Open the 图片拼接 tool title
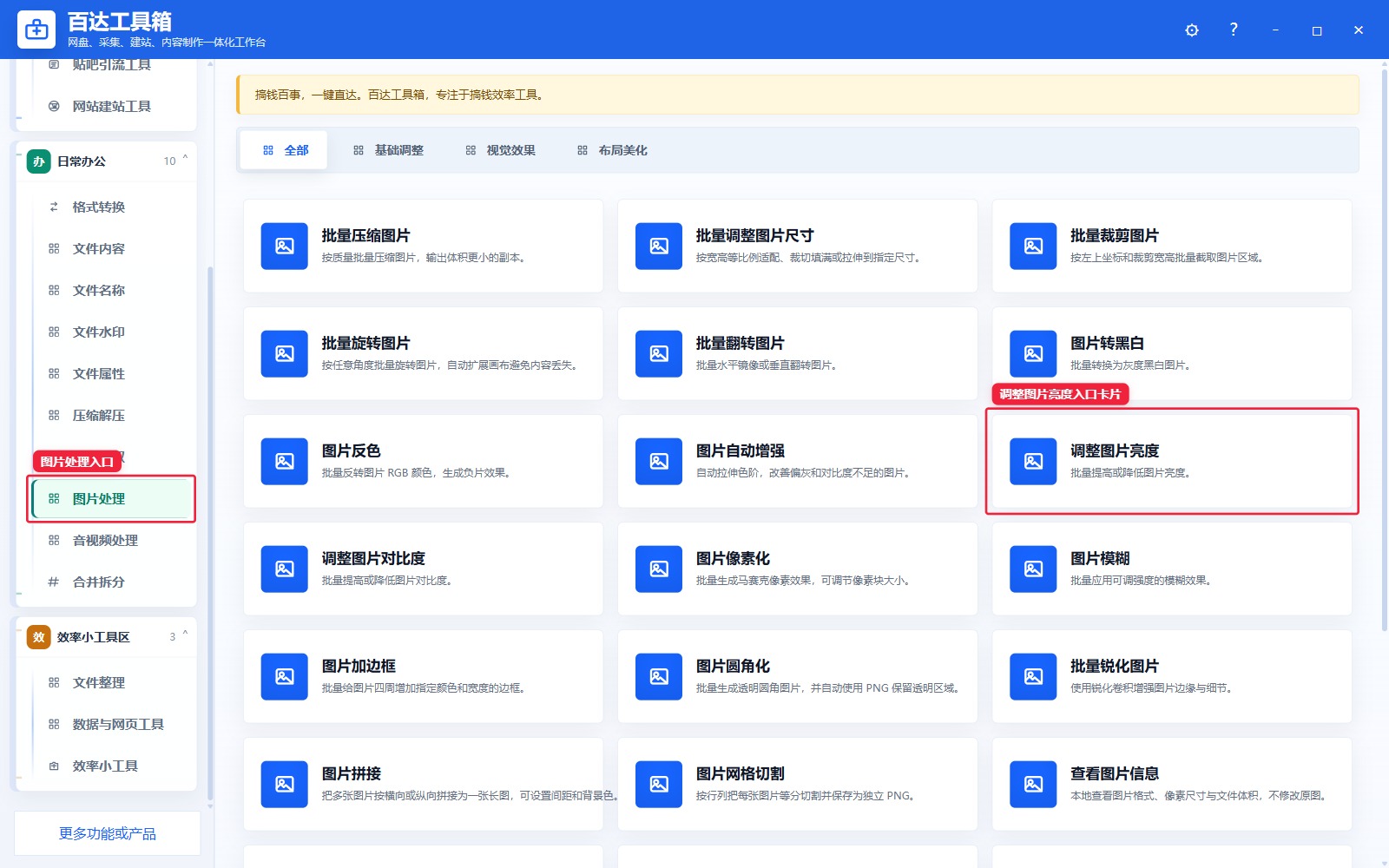 point(352,774)
